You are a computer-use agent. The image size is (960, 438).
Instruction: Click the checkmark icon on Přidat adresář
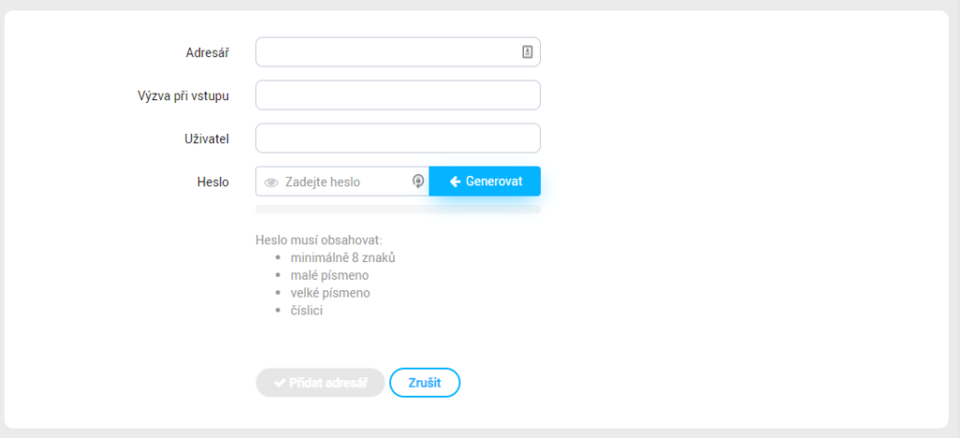tap(280, 383)
